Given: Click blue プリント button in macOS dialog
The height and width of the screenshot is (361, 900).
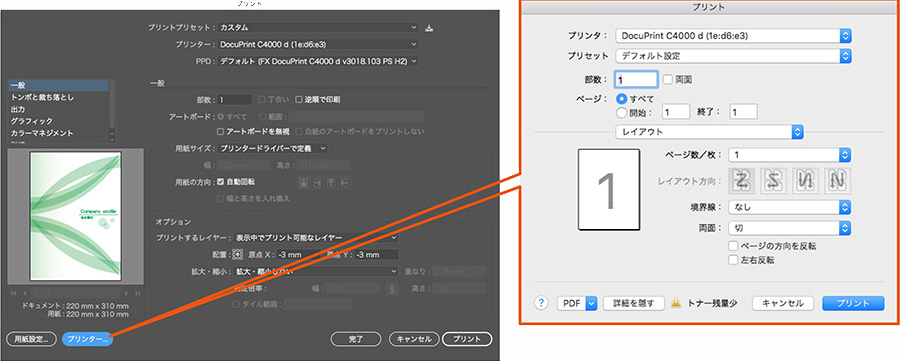Looking at the screenshot, I should pyautogui.click(x=854, y=304).
